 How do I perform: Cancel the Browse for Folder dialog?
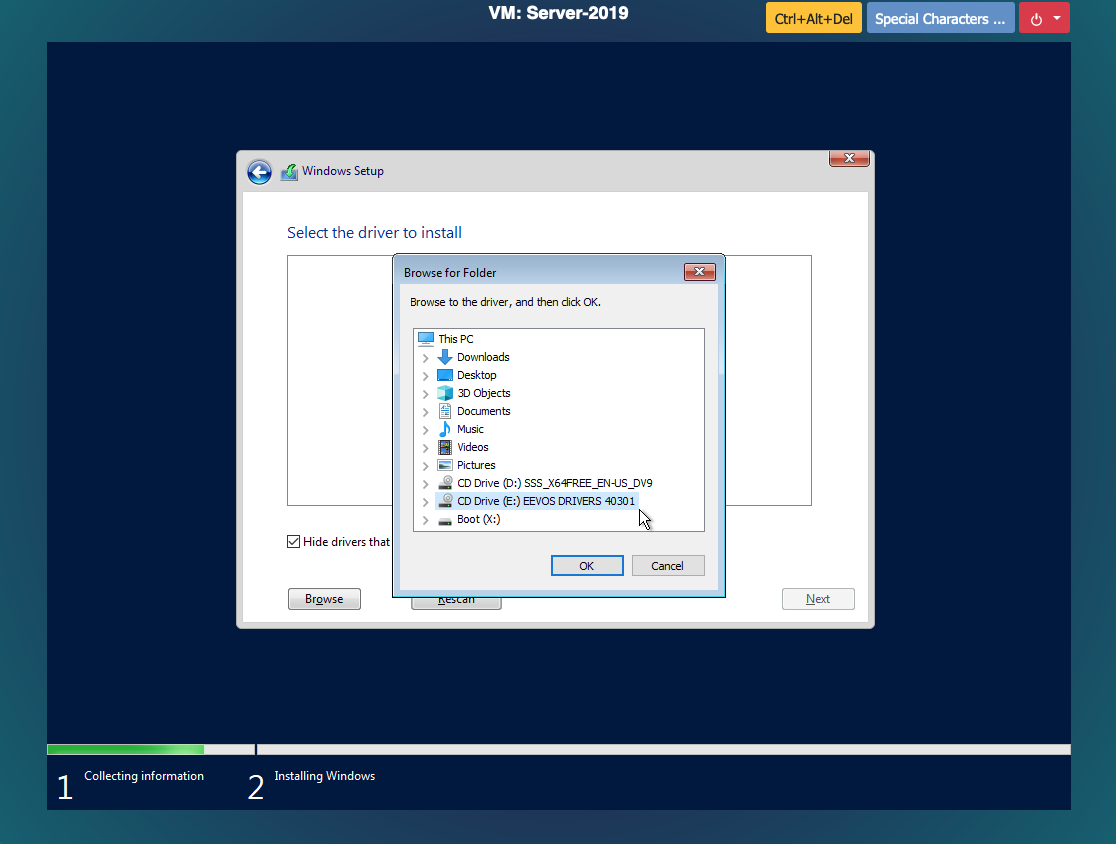point(668,566)
